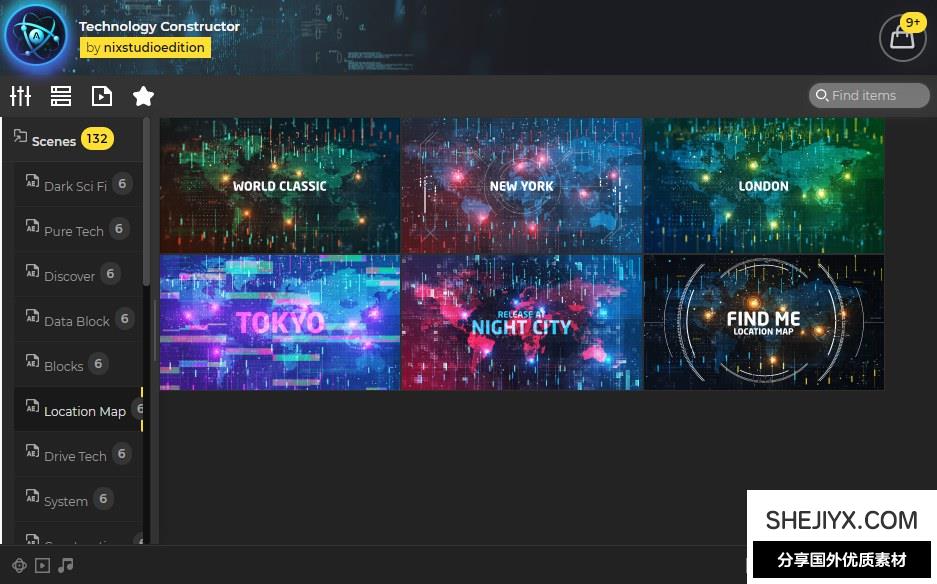This screenshot has width=937, height=584.
Task: Click the music note icon in footer
Action: click(x=66, y=565)
